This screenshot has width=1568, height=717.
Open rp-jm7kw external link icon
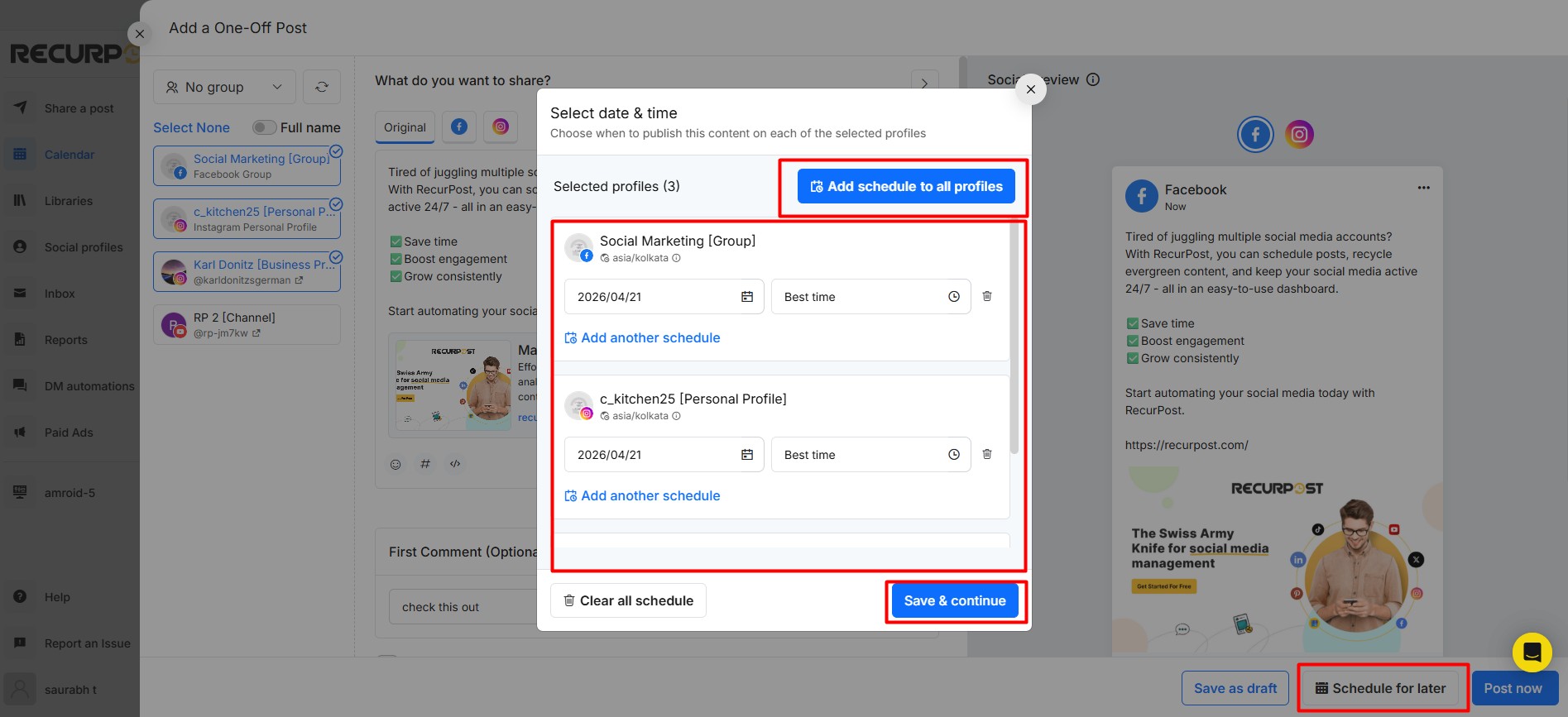(x=257, y=333)
